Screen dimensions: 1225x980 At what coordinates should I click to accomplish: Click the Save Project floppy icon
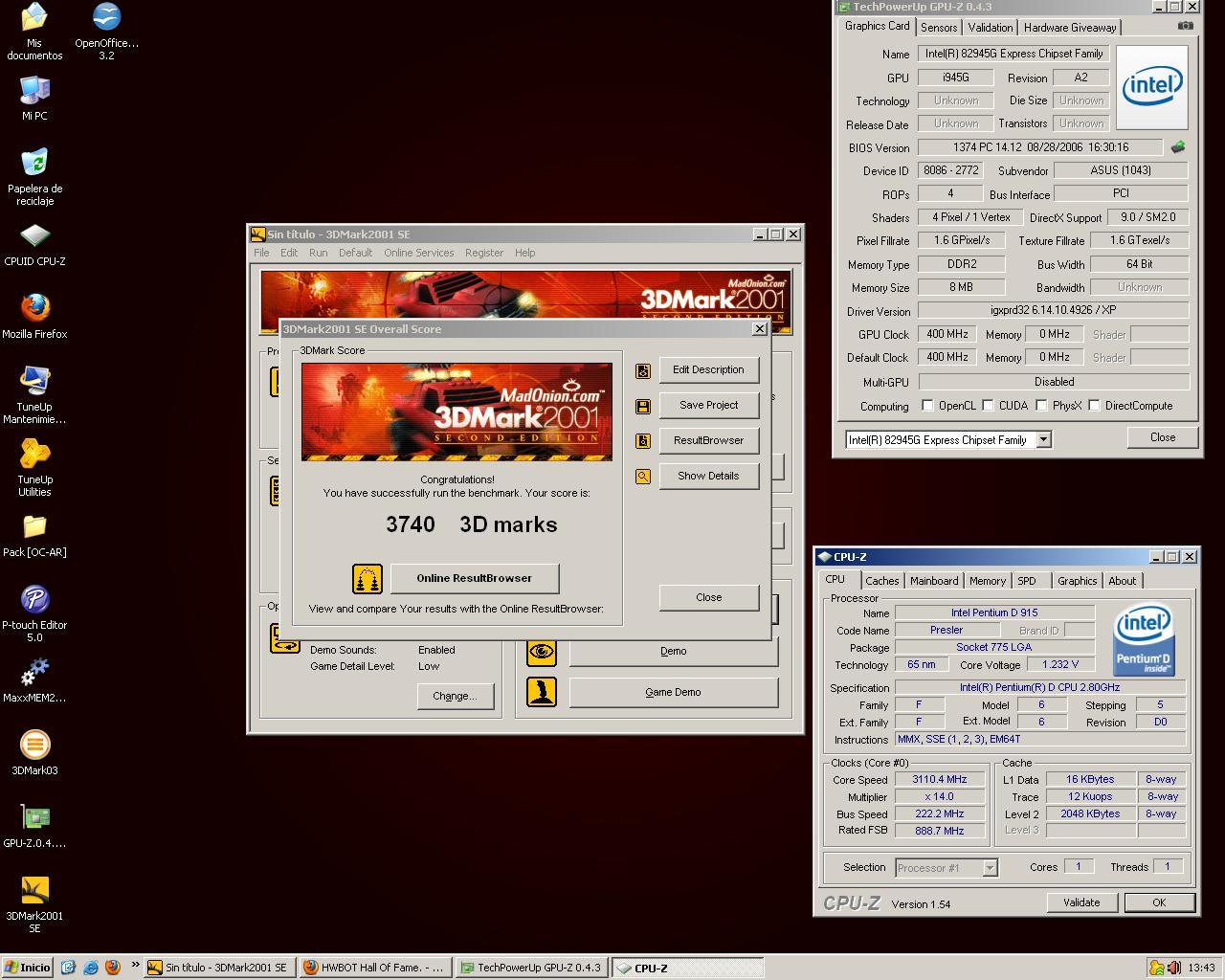(643, 406)
